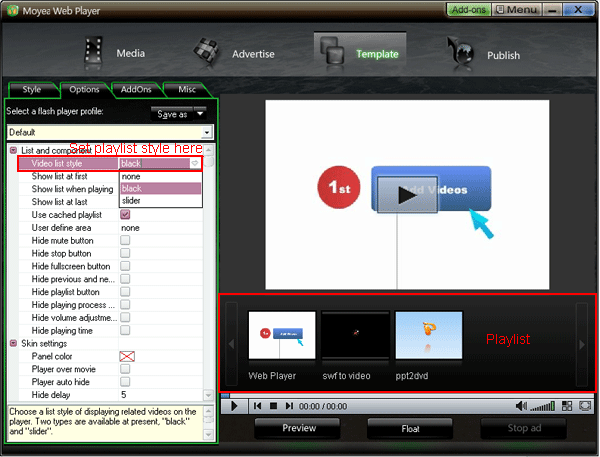
Task: Select the Template section icon
Action: [334, 50]
